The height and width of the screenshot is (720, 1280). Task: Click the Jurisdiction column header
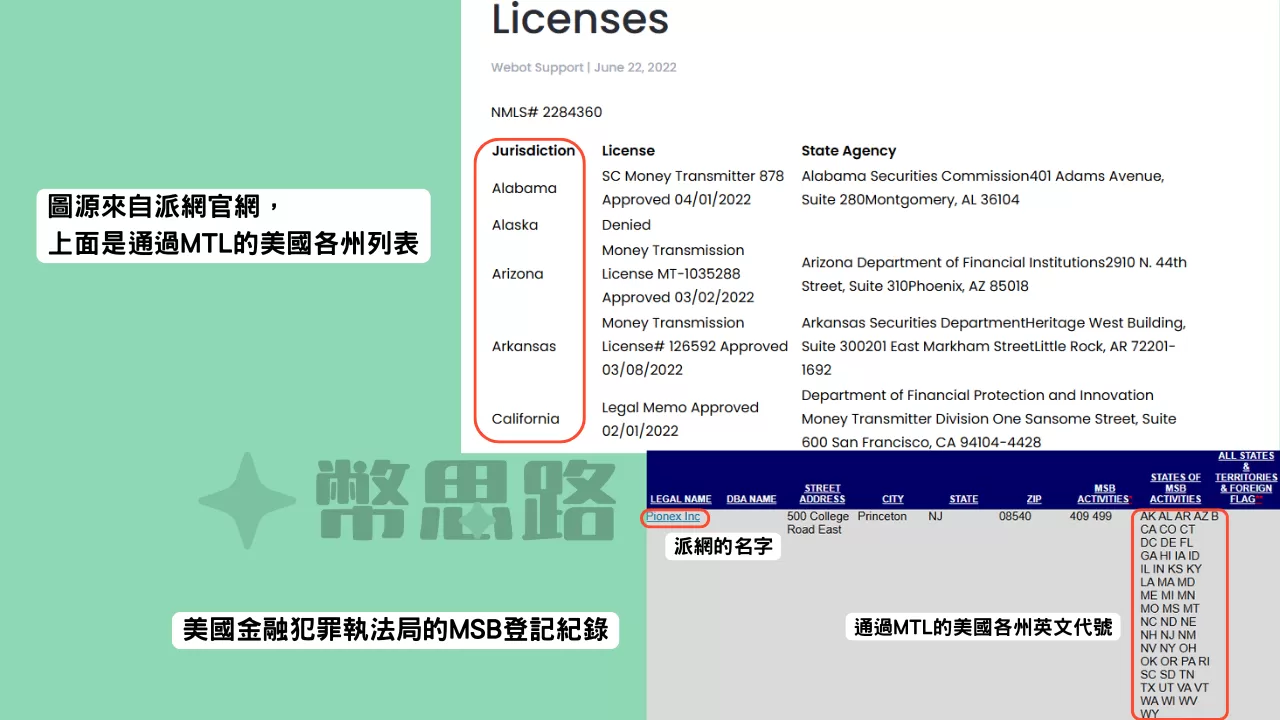[x=533, y=151]
